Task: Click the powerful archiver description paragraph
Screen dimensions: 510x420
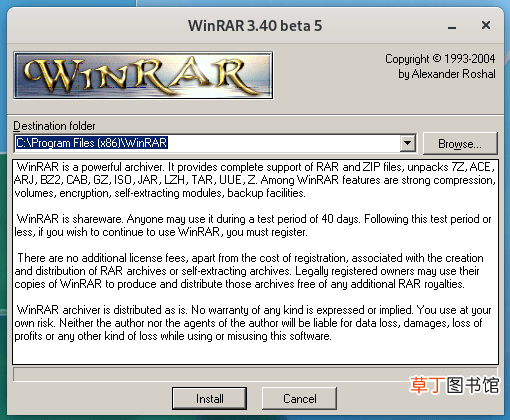Action: click(255, 180)
